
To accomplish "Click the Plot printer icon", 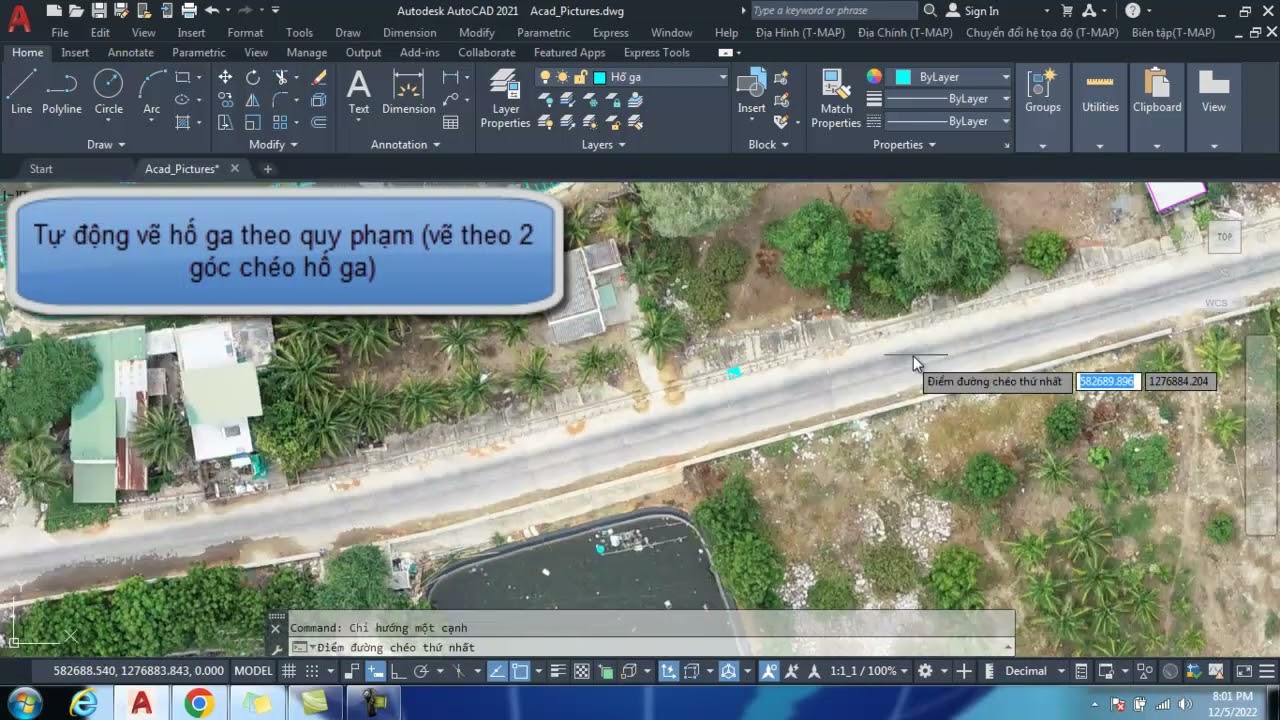I will (x=189, y=11).
